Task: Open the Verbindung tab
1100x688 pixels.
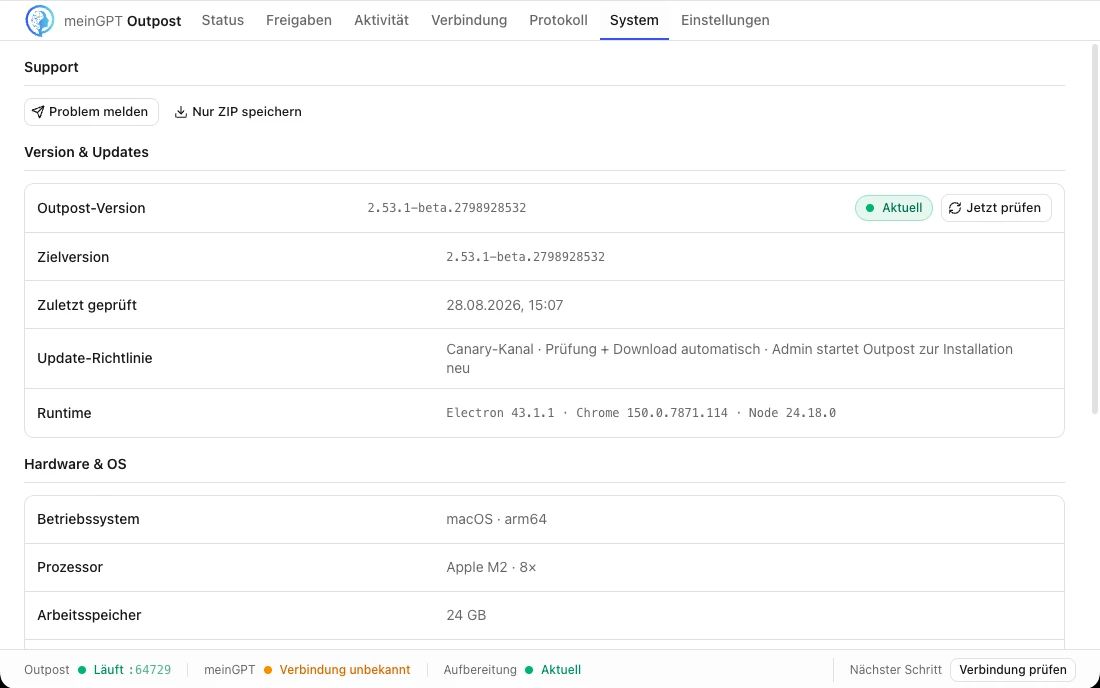Action: pyautogui.click(x=469, y=20)
